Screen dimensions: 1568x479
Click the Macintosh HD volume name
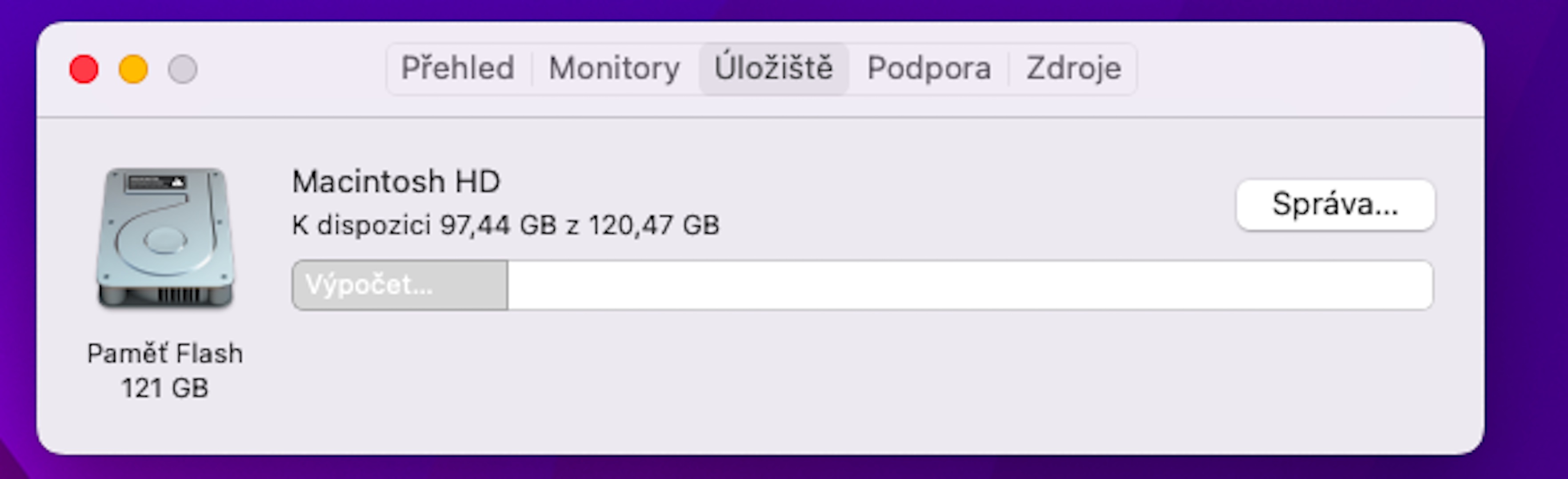click(396, 181)
